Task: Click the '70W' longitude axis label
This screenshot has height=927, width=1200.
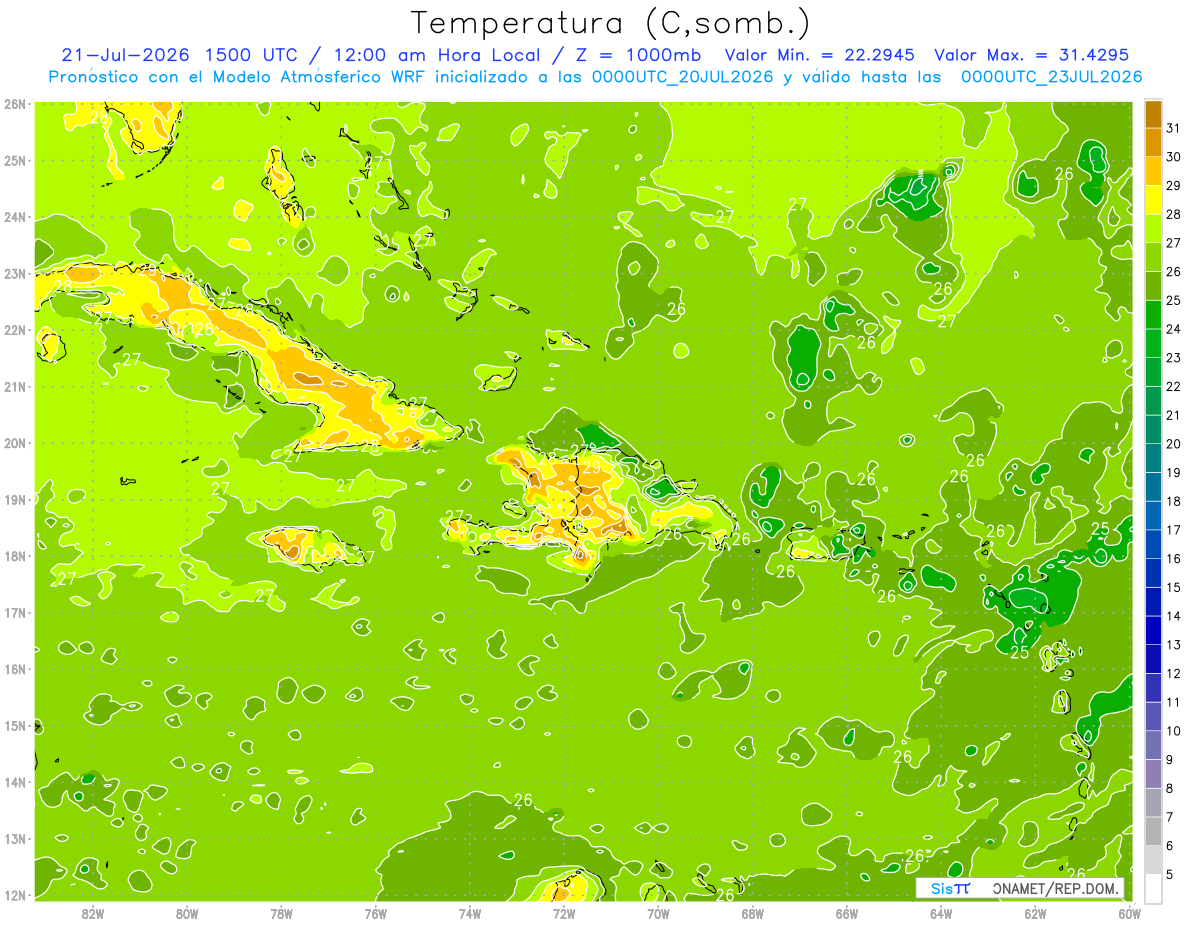Action: (658, 913)
